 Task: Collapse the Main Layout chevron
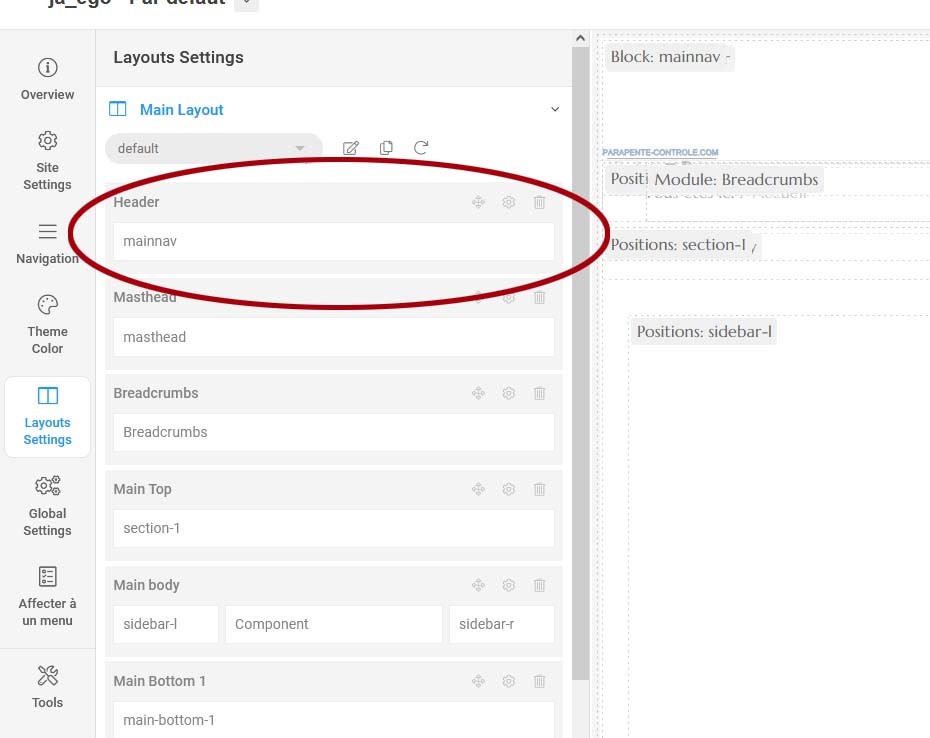coord(555,109)
